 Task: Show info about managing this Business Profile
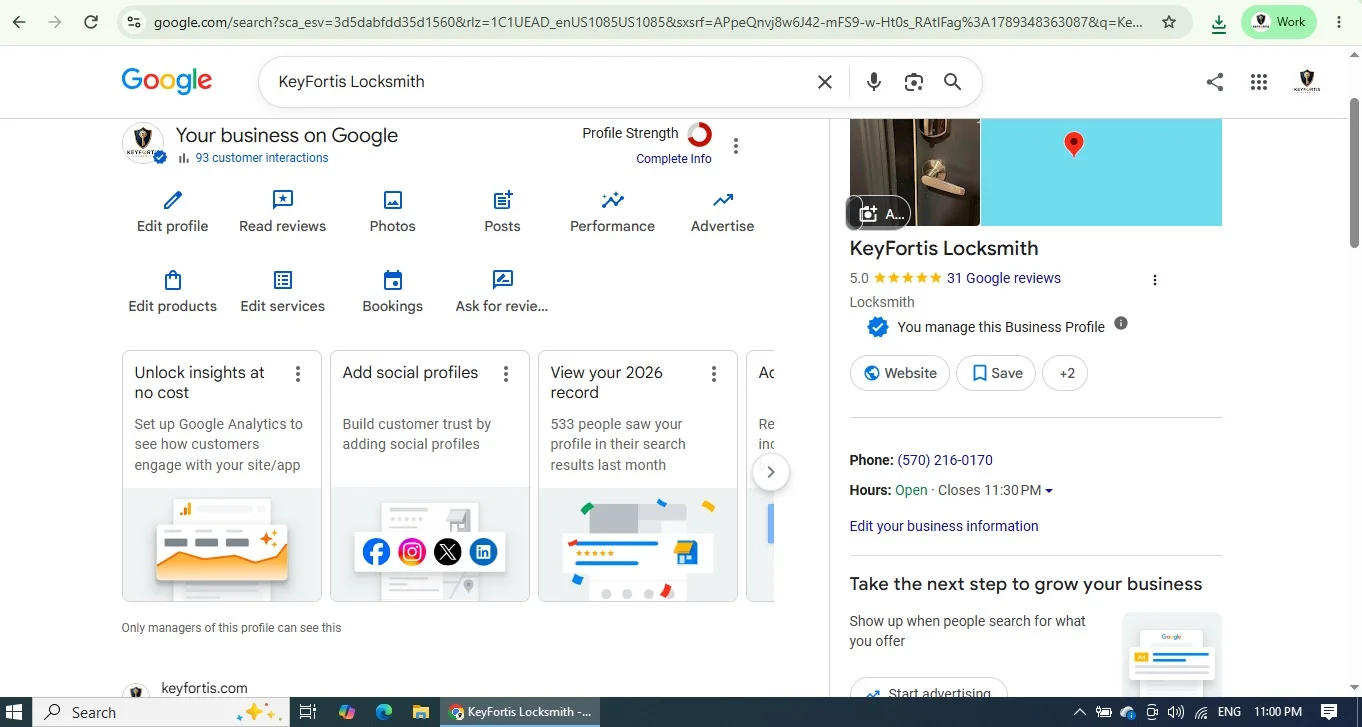[1121, 323]
